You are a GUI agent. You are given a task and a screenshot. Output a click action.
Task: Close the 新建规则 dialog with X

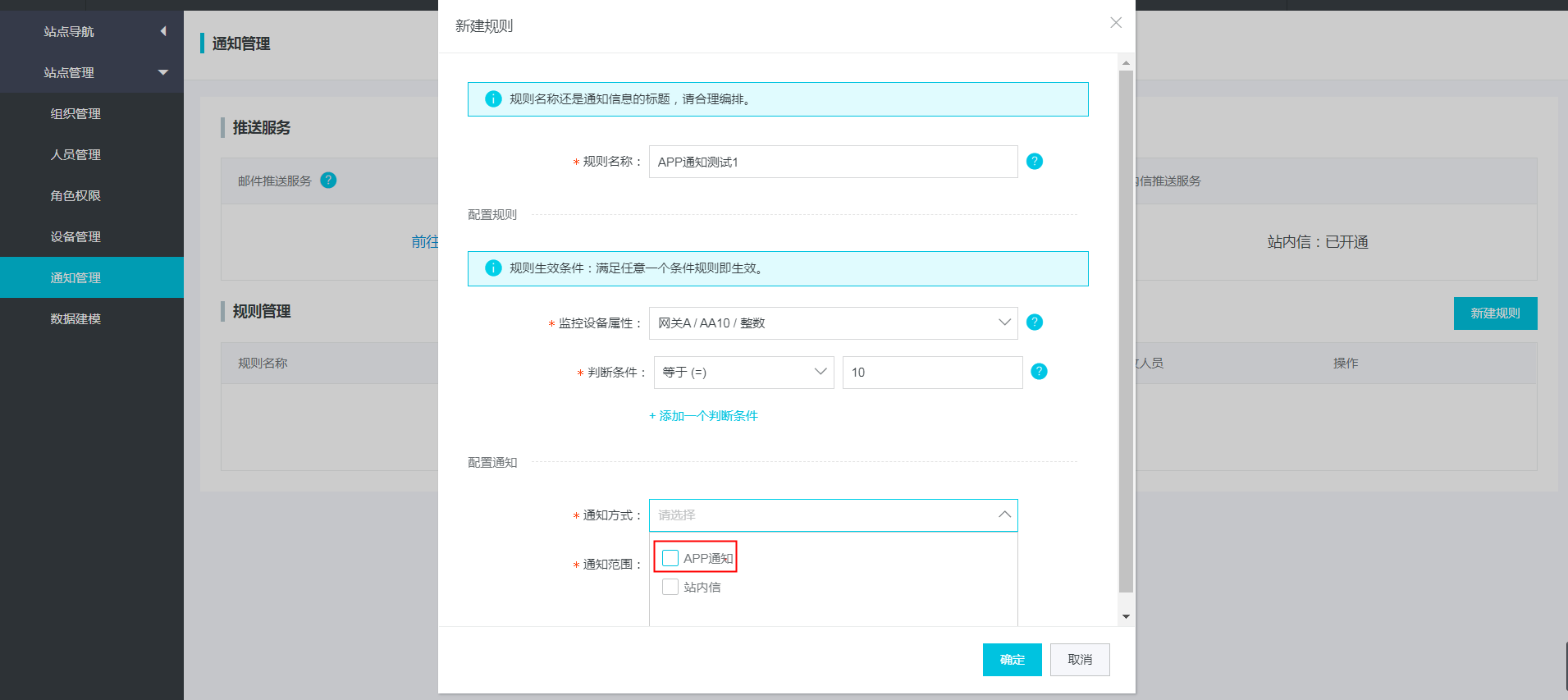(1116, 23)
